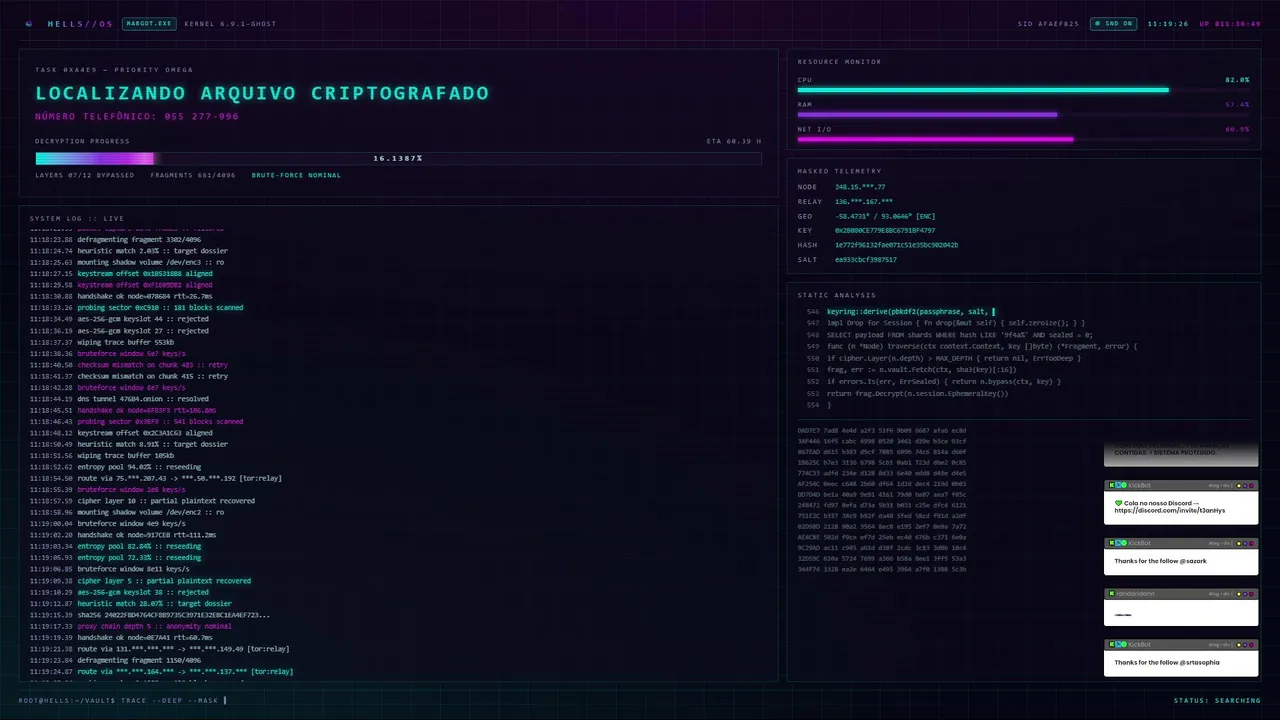Click the NET I/O 60.9% reading
Viewport: 1280px width, 720px height.
(1237, 129)
